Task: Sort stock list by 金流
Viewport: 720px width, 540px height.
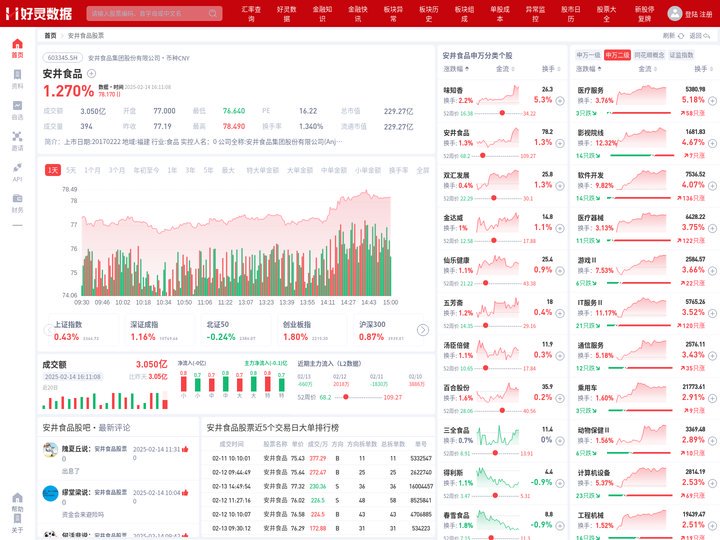Action: coord(505,69)
